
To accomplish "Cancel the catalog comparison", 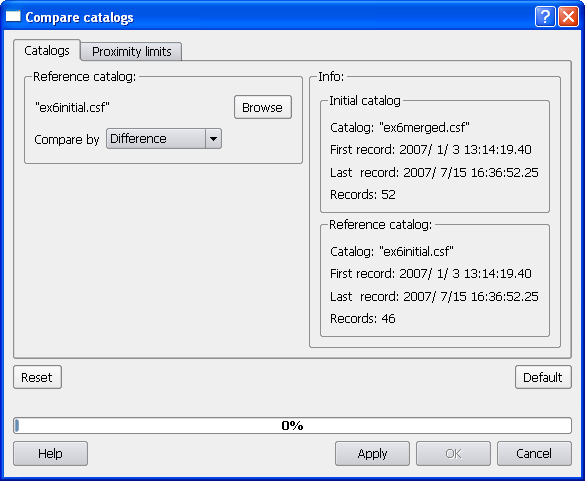I will pos(534,454).
